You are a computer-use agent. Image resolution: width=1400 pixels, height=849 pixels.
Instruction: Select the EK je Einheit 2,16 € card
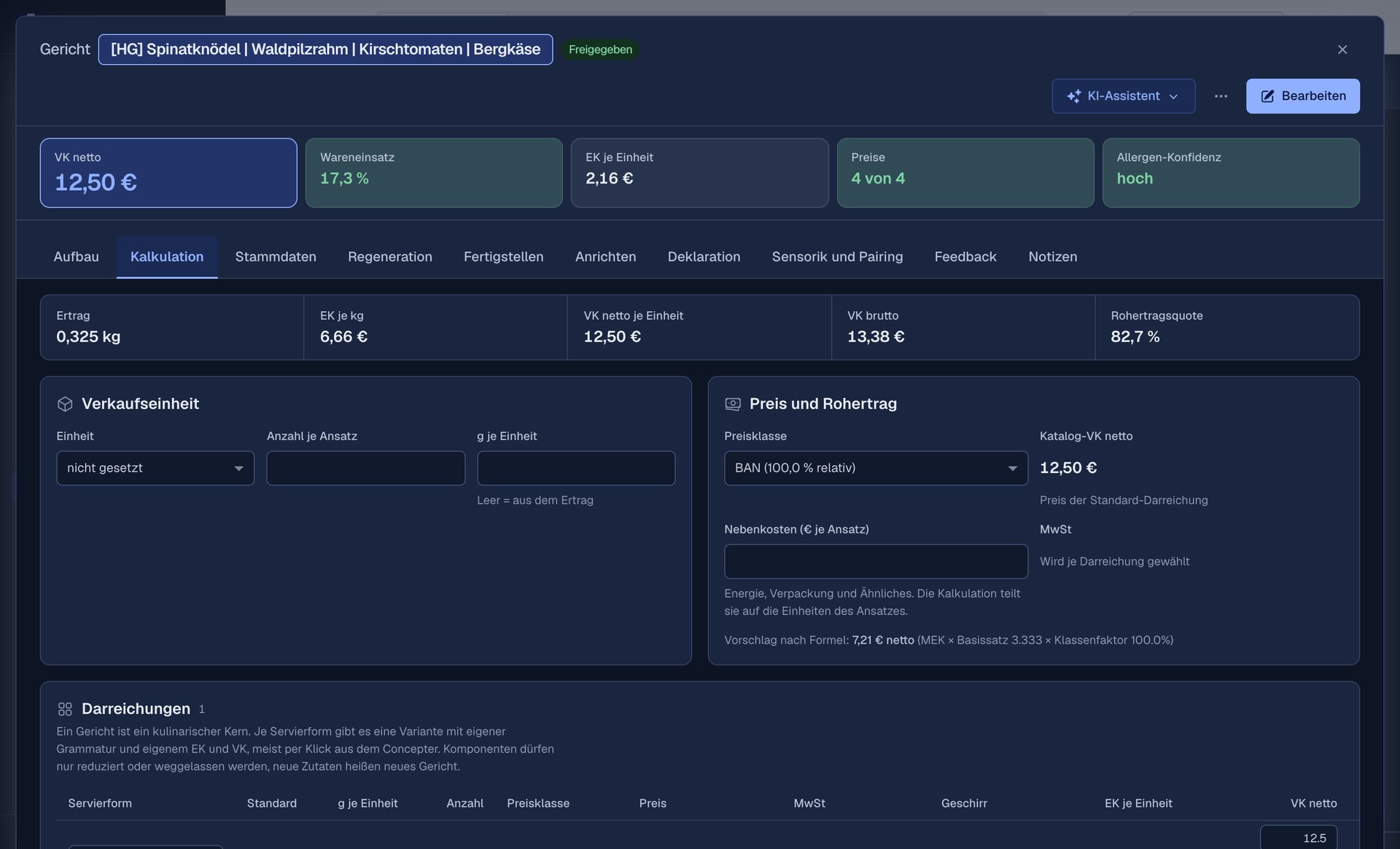[x=699, y=173]
